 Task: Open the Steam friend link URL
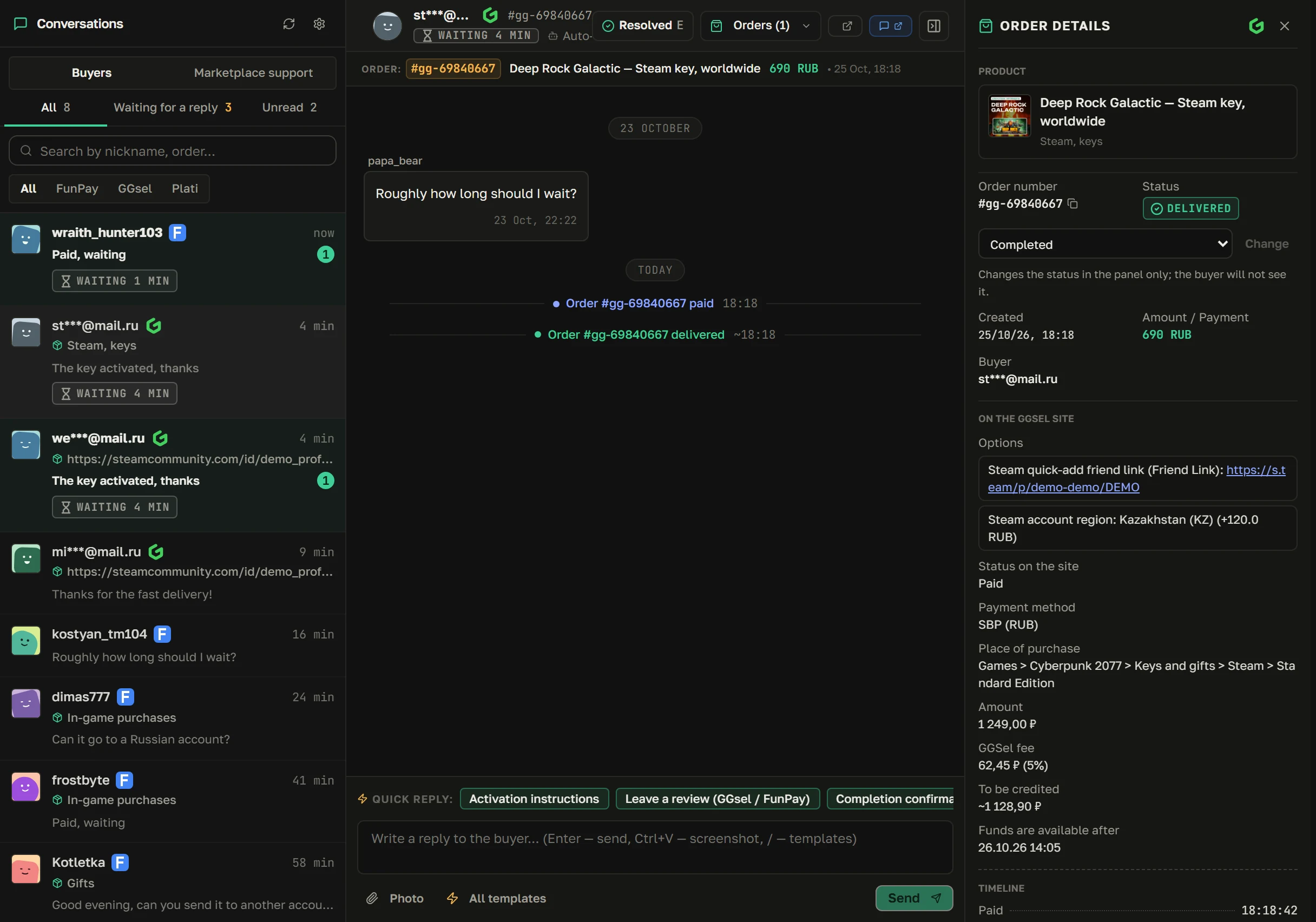1136,478
